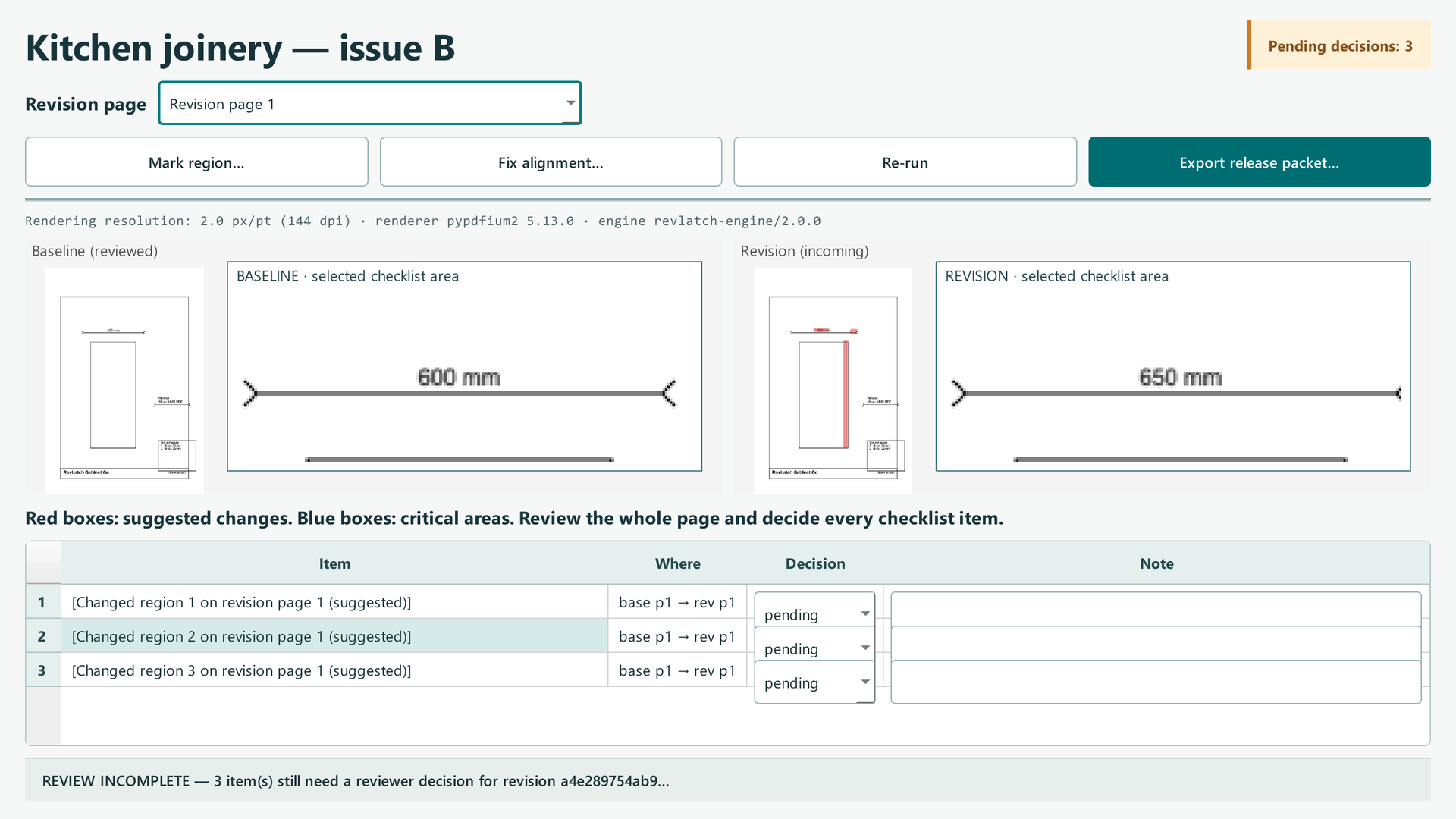This screenshot has height=819, width=1456.
Task: Click row header number 3
Action: (x=43, y=670)
